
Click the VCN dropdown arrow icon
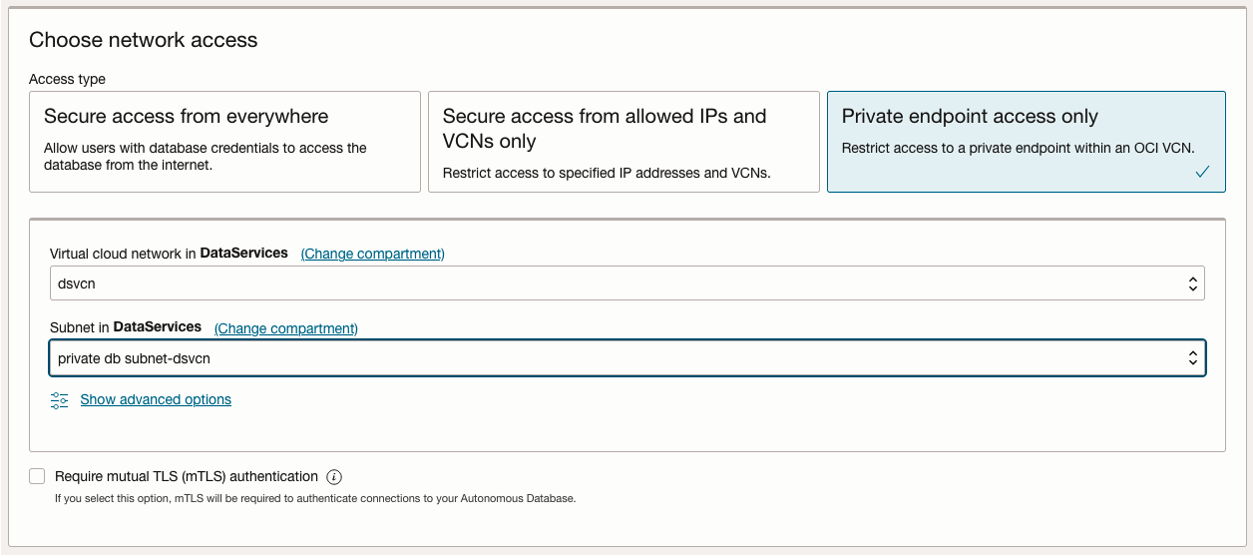click(1192, 284)
